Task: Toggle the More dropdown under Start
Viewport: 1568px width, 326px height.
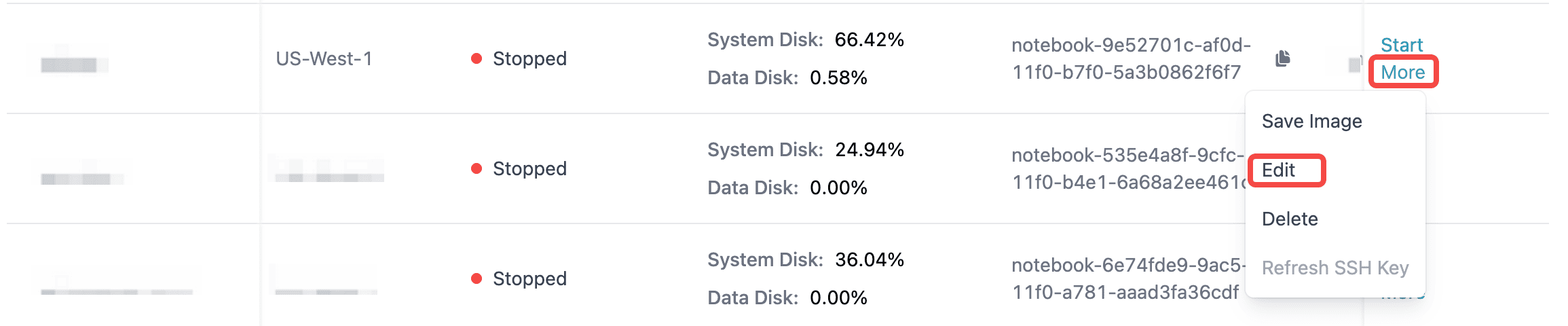Action: (1402, 73)
